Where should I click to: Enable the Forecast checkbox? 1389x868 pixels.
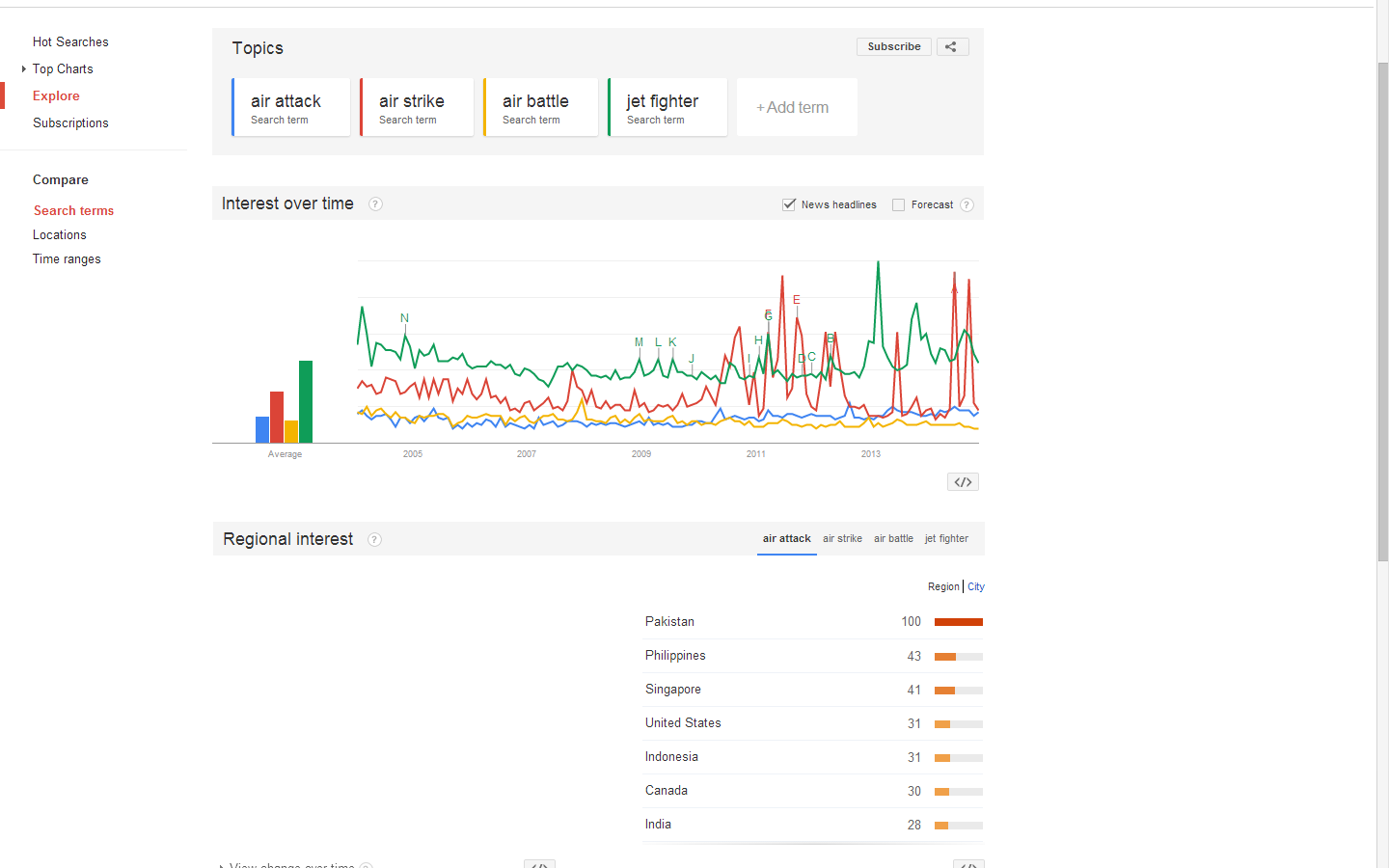pyautogui.click(x=898, y=204)
